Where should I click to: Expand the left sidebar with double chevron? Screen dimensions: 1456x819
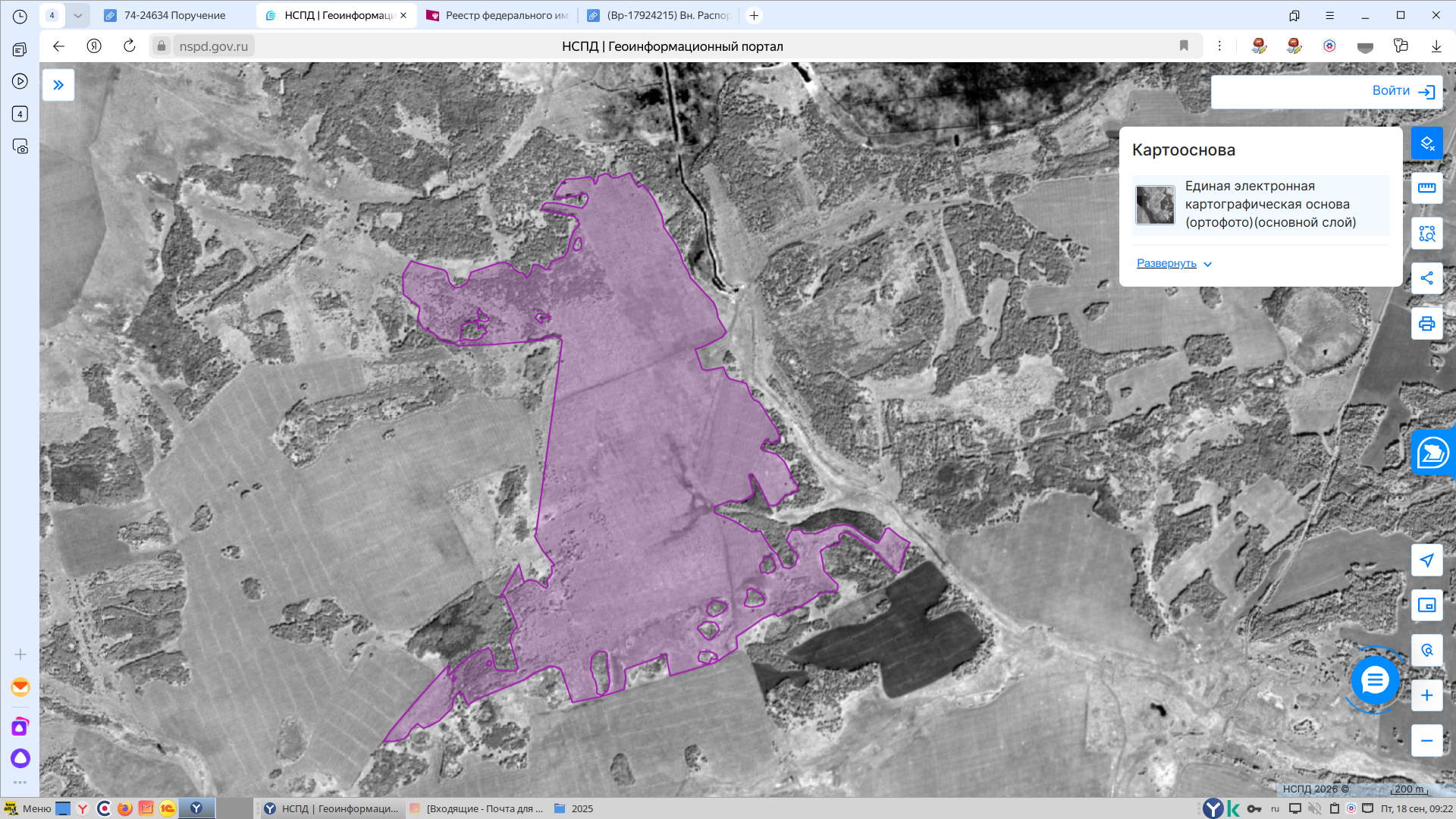coord(58,85)
